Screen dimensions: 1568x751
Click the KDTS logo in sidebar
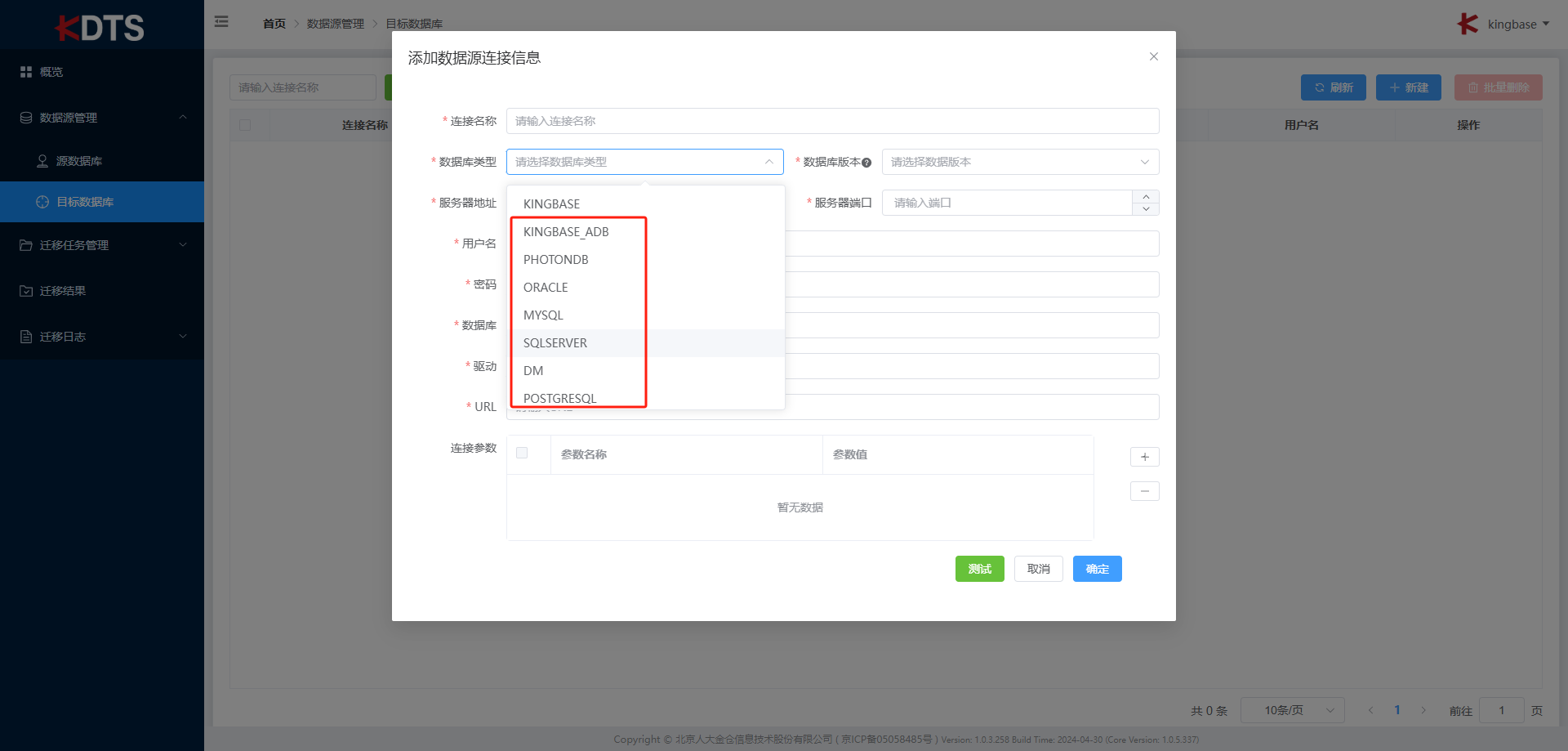(x=101, y=27)
